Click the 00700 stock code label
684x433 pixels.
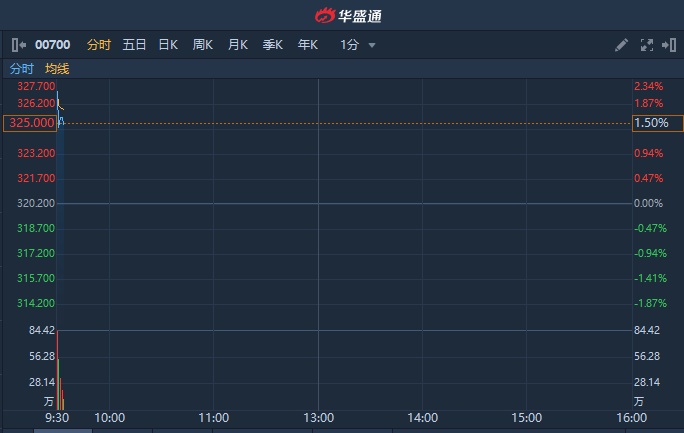point(53,45)
